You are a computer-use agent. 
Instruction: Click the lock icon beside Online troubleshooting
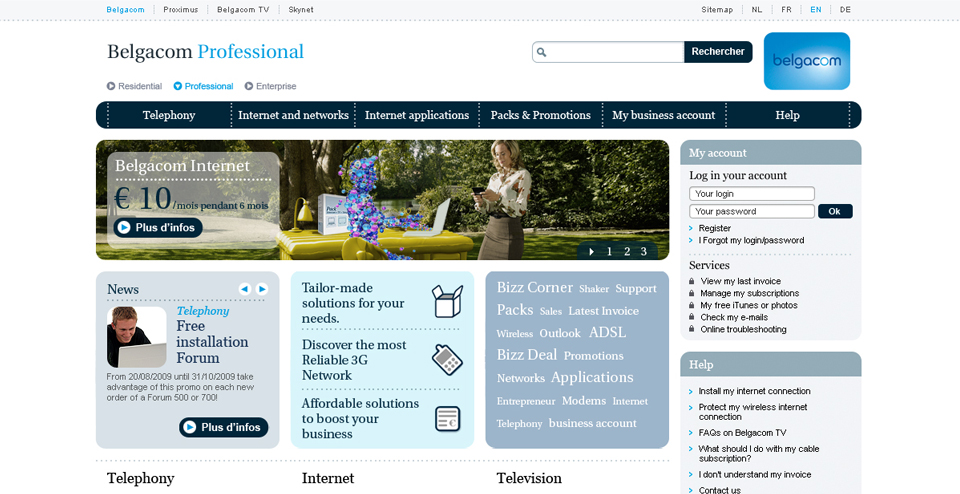click(692, 329)
